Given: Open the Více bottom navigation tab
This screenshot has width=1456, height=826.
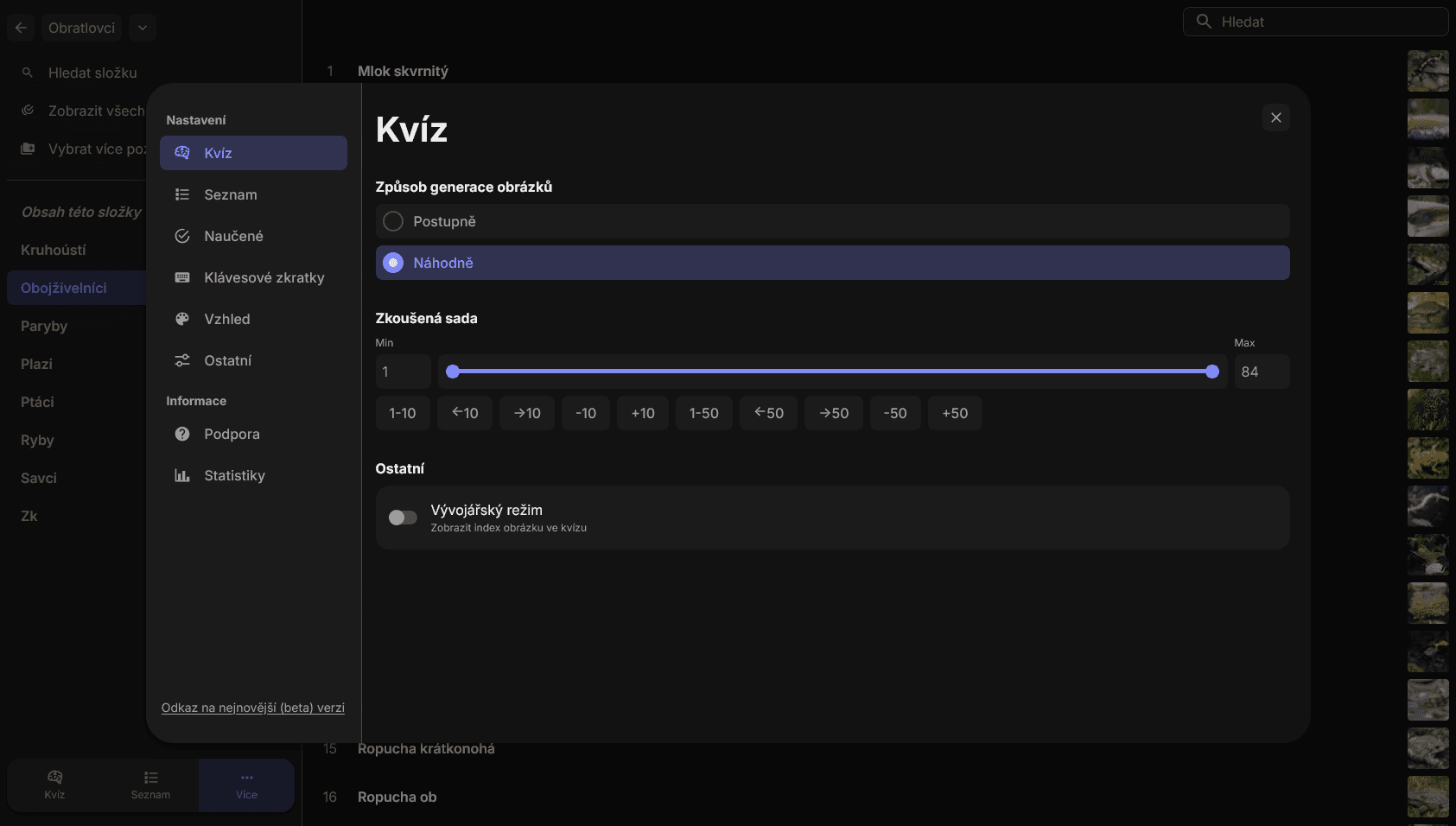Looking at the screenshot, I should (x=247, y=785).
